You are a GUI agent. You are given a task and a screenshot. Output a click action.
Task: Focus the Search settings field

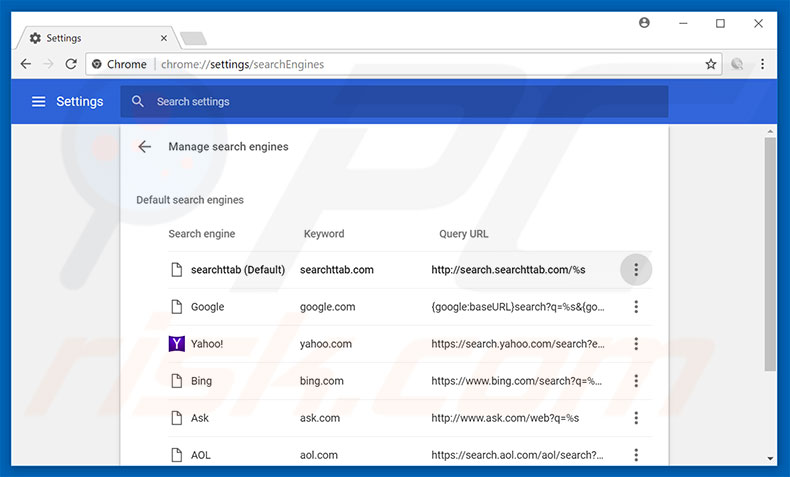394,101
